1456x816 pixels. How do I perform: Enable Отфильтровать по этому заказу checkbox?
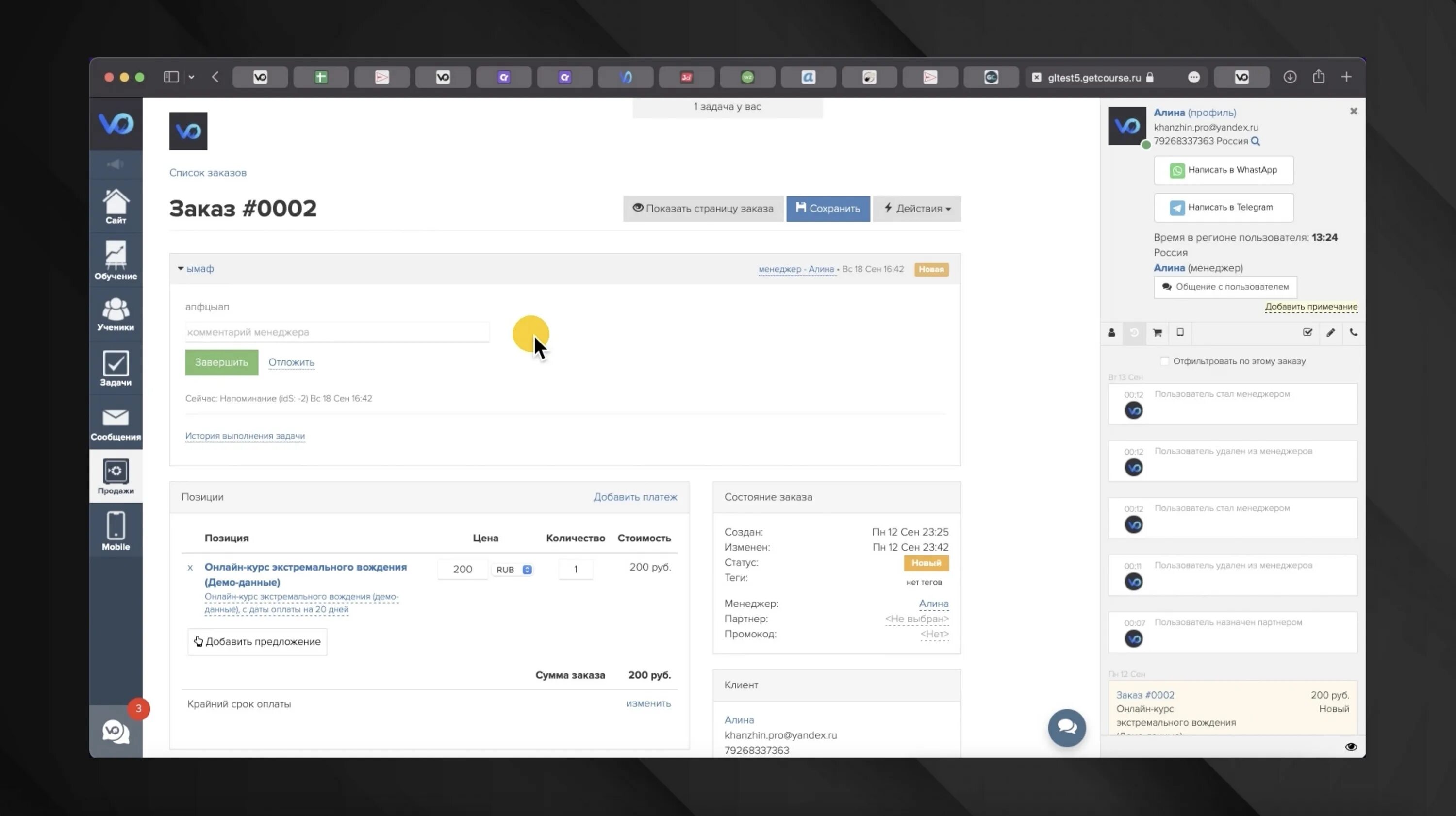click(x=1164, y=361)
